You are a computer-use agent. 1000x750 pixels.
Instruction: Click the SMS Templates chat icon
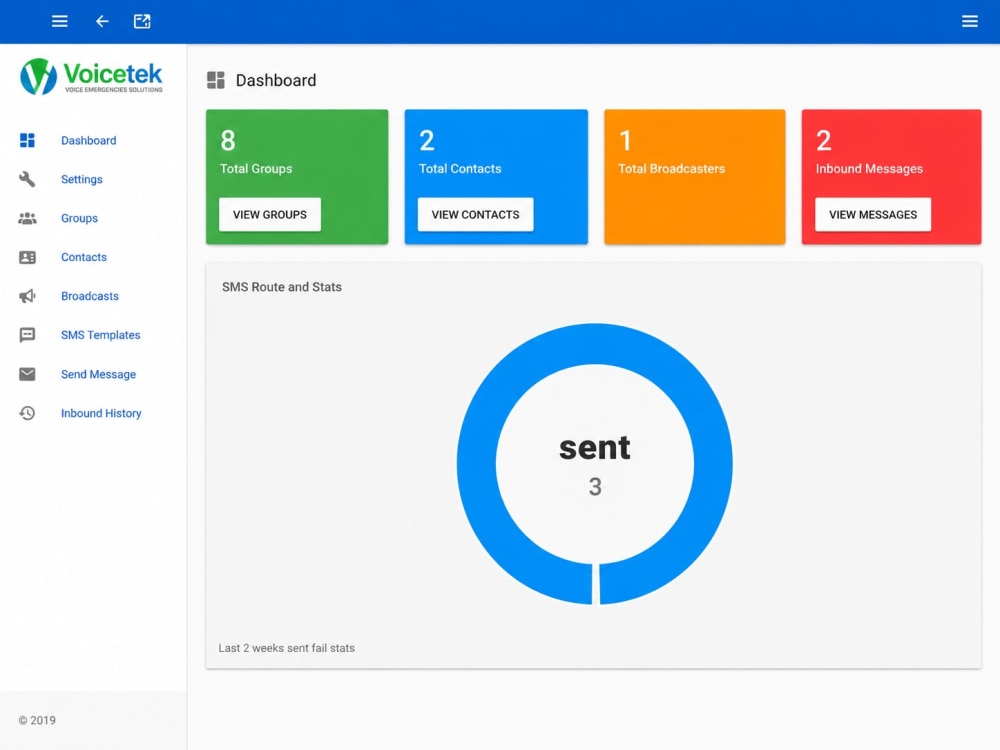coord(27,335)
